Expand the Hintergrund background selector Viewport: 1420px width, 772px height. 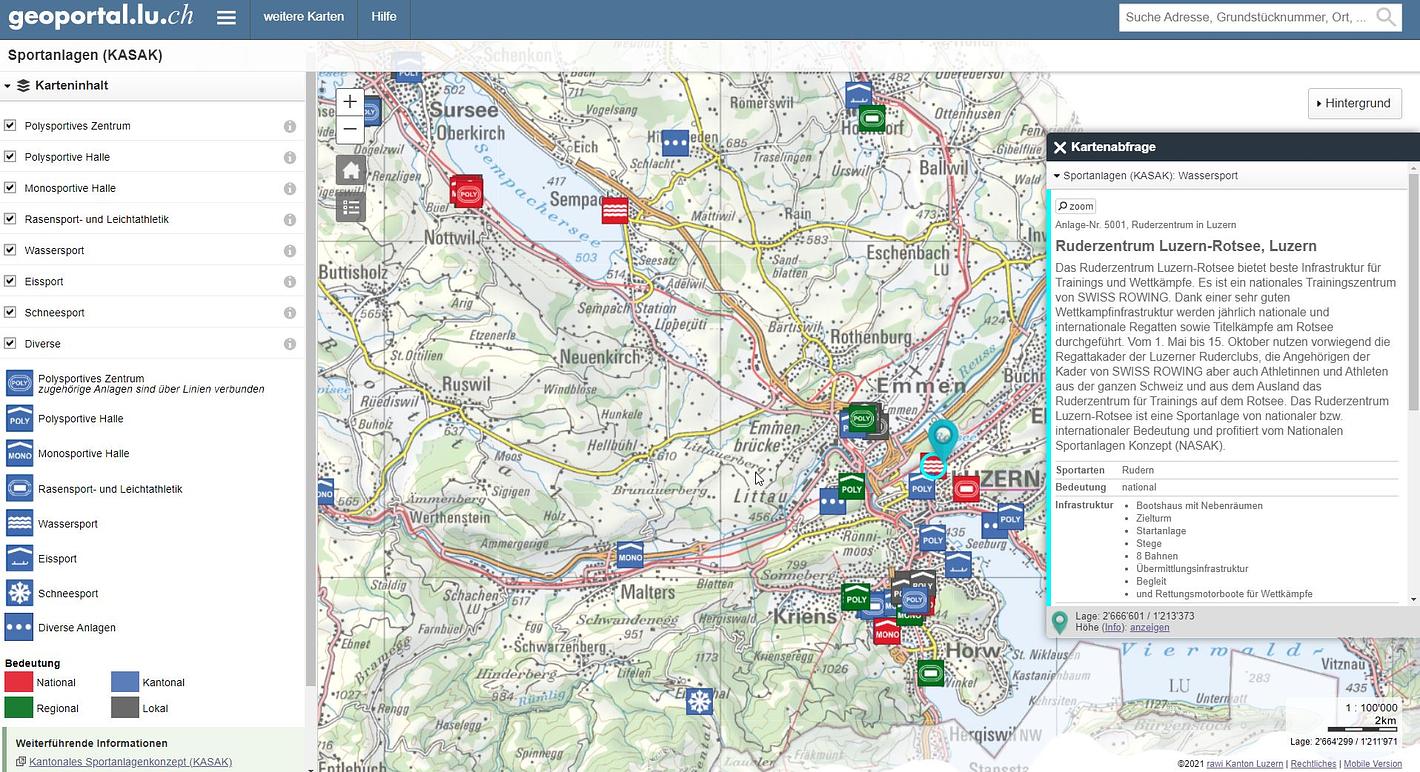coord(1354,103)
